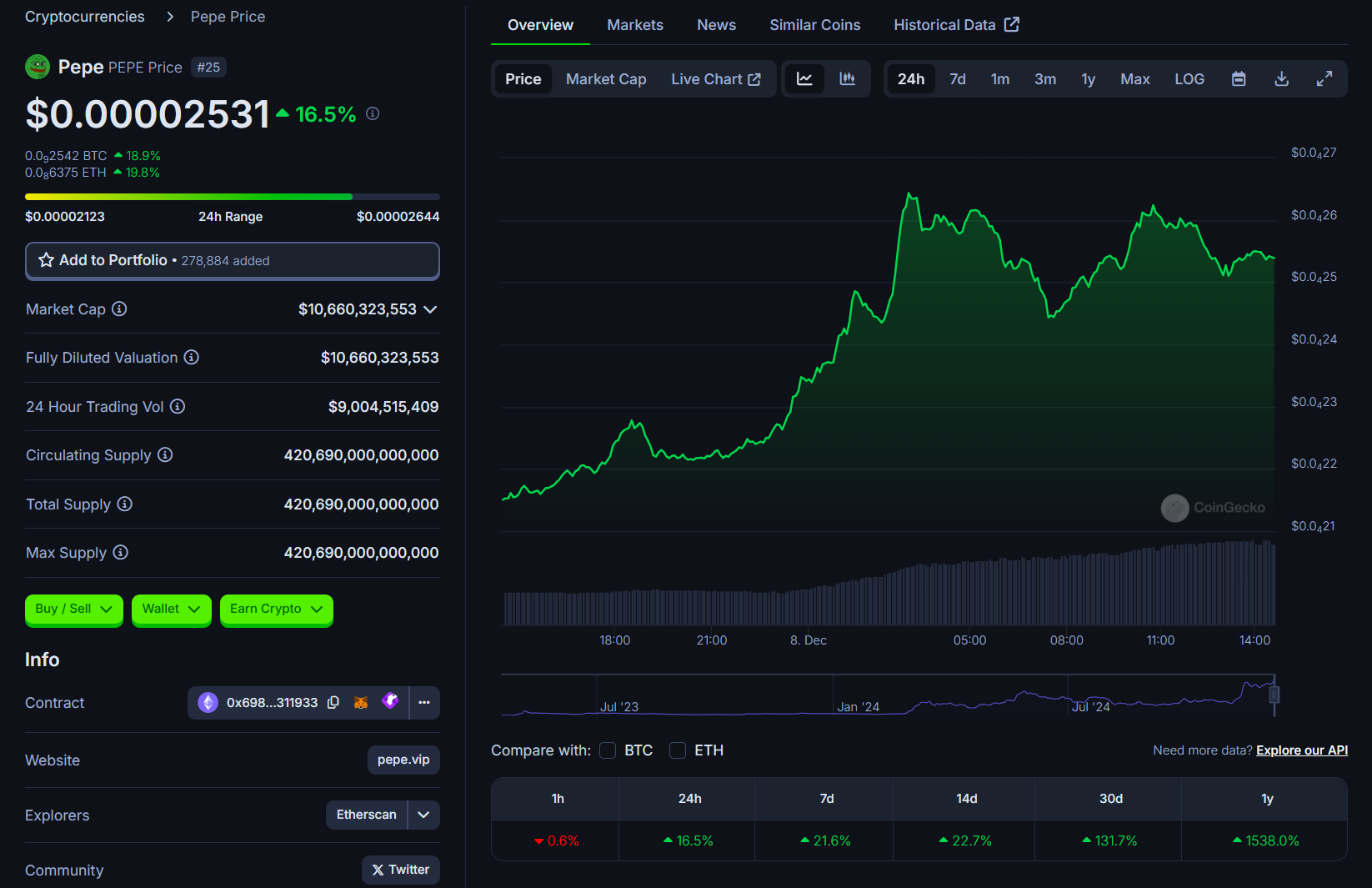This screenshot has height=888, width=1372.
Task: Open the calendar date range picker
Action: click(1239, 79)
